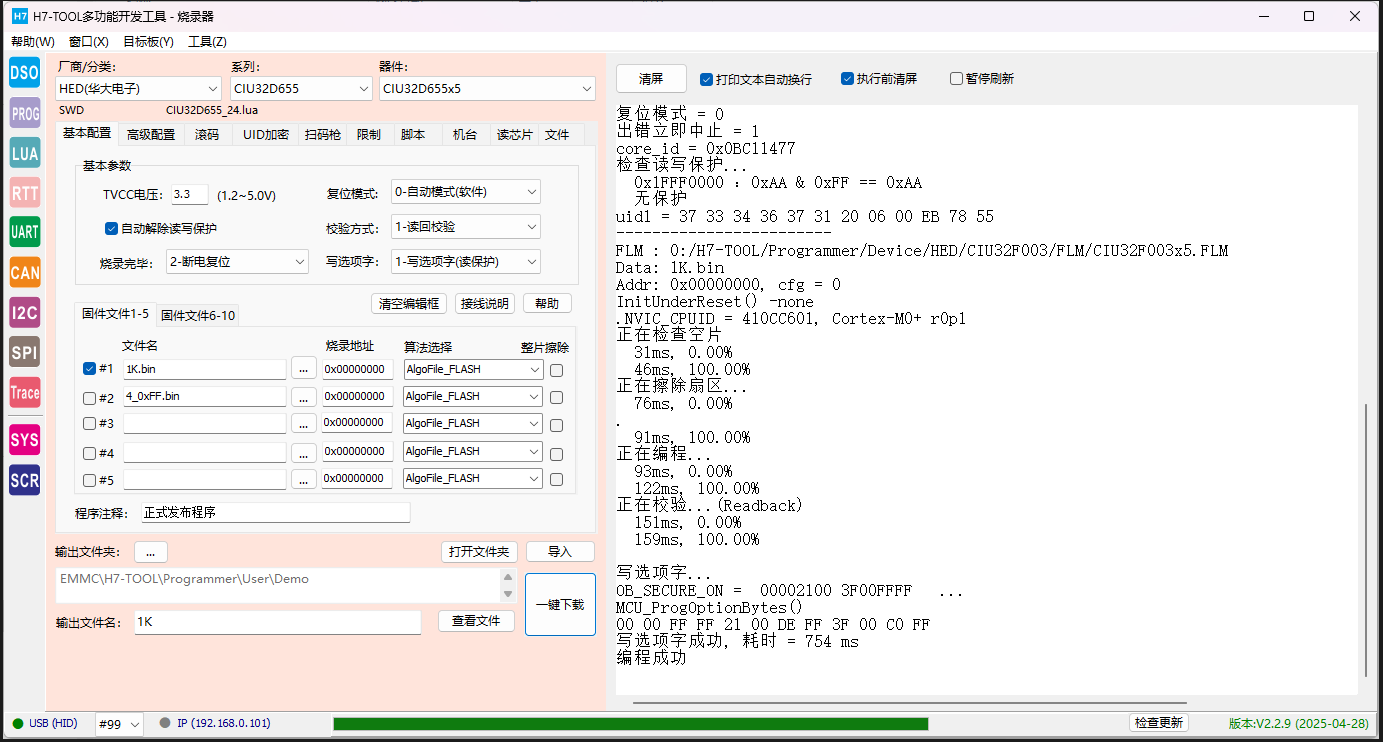
Task: Enable firmware file #5 checkbox
Action: point(89,480)
